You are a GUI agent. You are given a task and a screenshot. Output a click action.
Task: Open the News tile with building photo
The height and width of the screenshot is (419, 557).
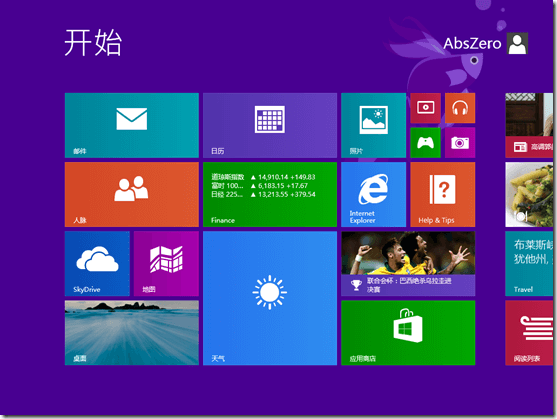[x=529, y=125]
